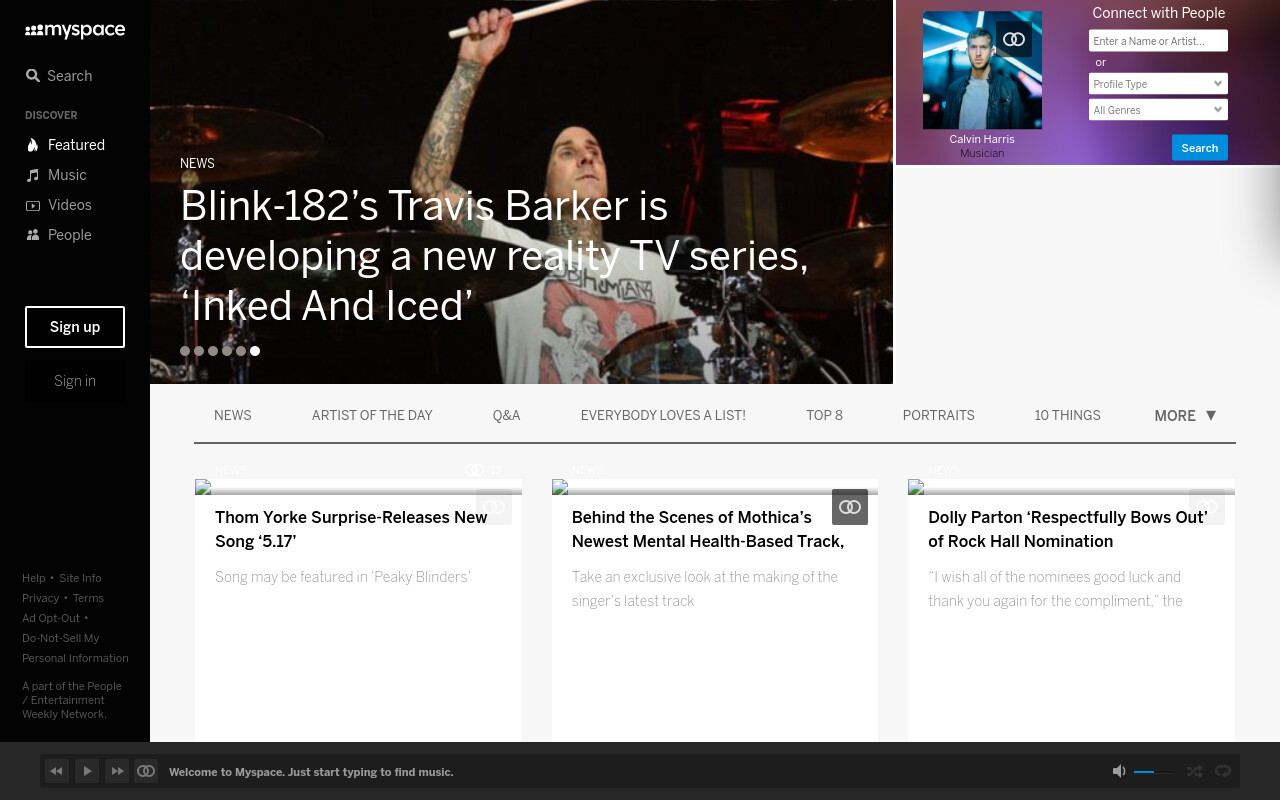Select the PORTRAITS tab
Image resolution: width=1280 pixels, height=800 pixels.
938,415
